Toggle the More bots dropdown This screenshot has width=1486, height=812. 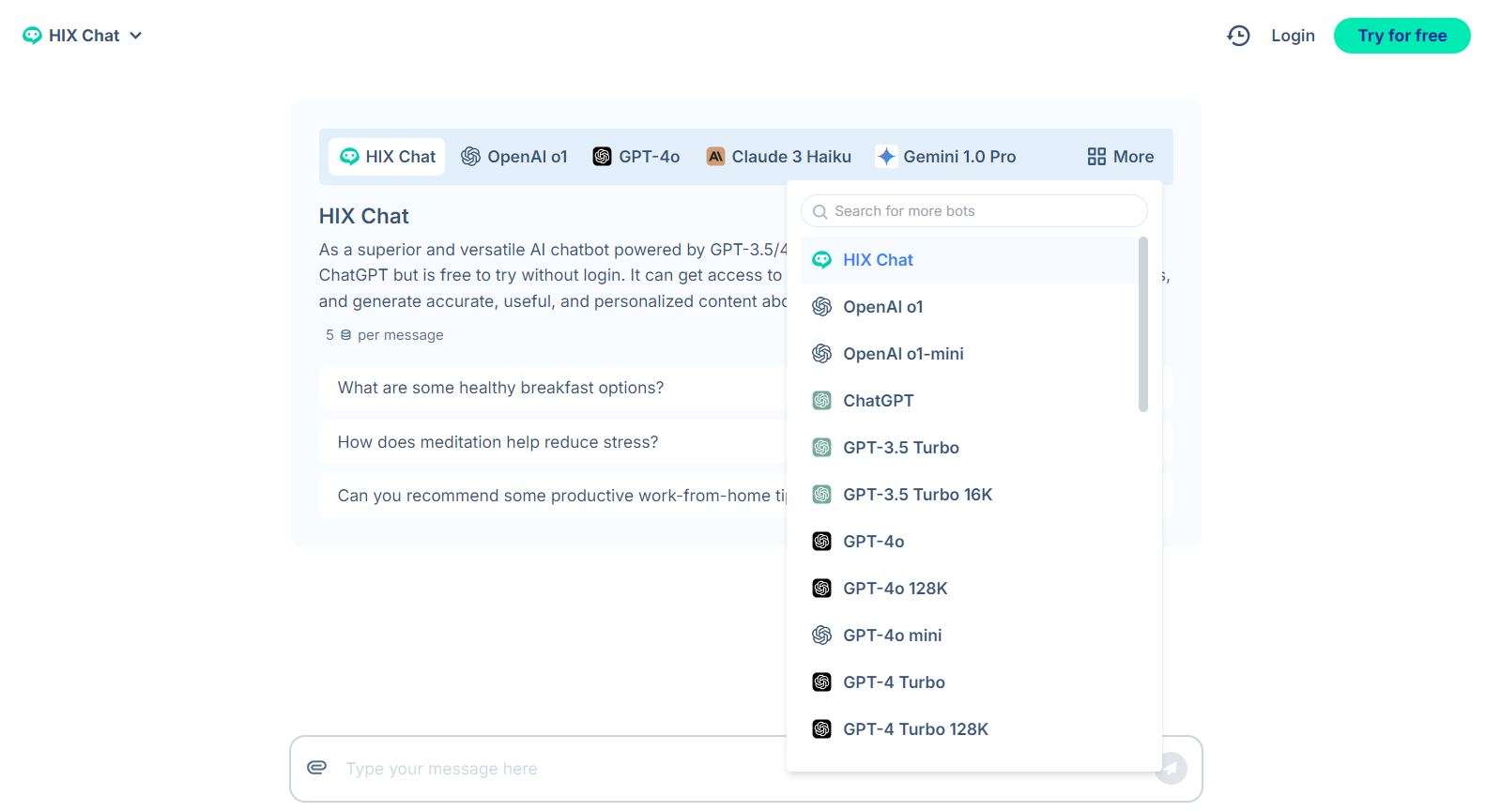(x=1120, y=157)
